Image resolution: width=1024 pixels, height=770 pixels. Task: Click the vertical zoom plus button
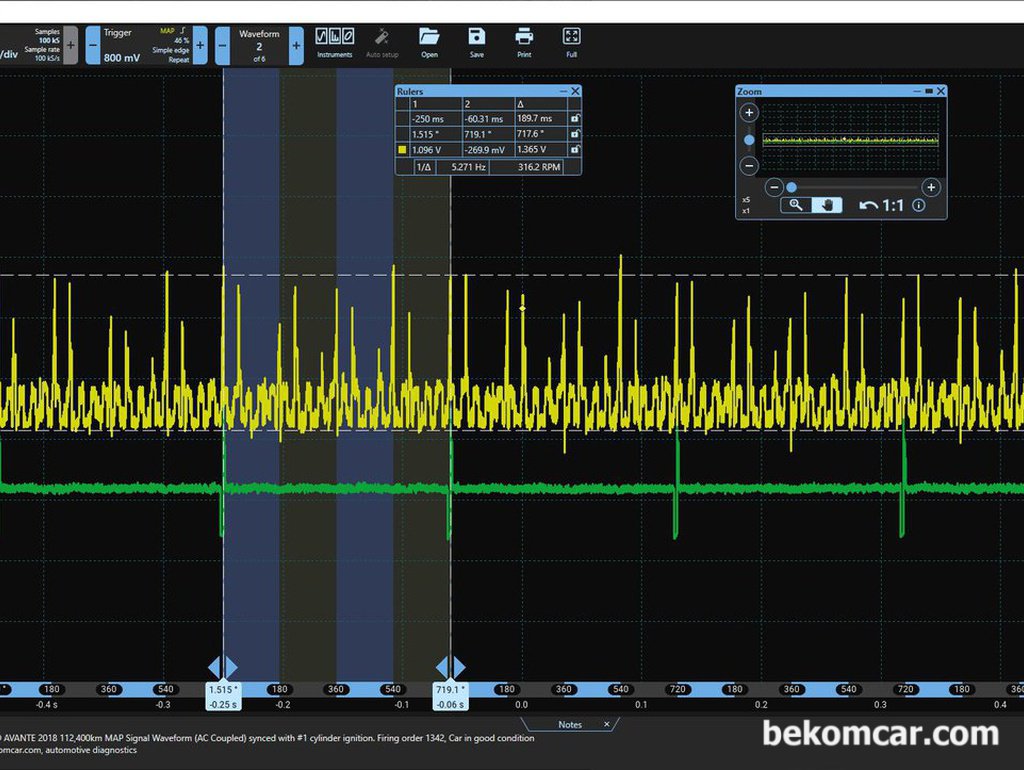tap(749, 112)
